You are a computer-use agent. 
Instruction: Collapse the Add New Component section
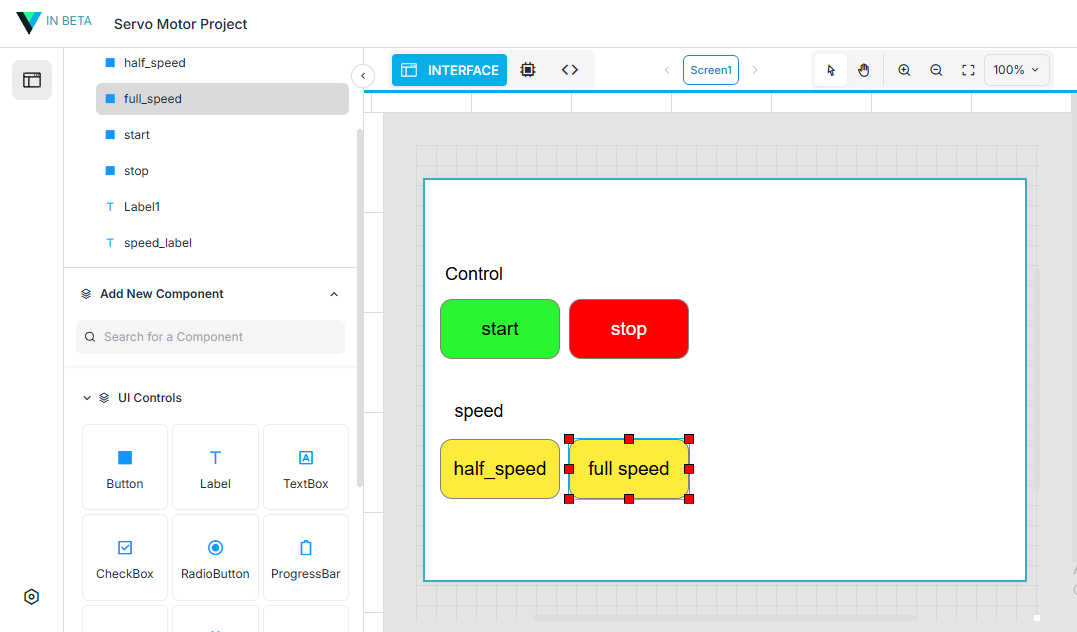[x=334, y=294]
